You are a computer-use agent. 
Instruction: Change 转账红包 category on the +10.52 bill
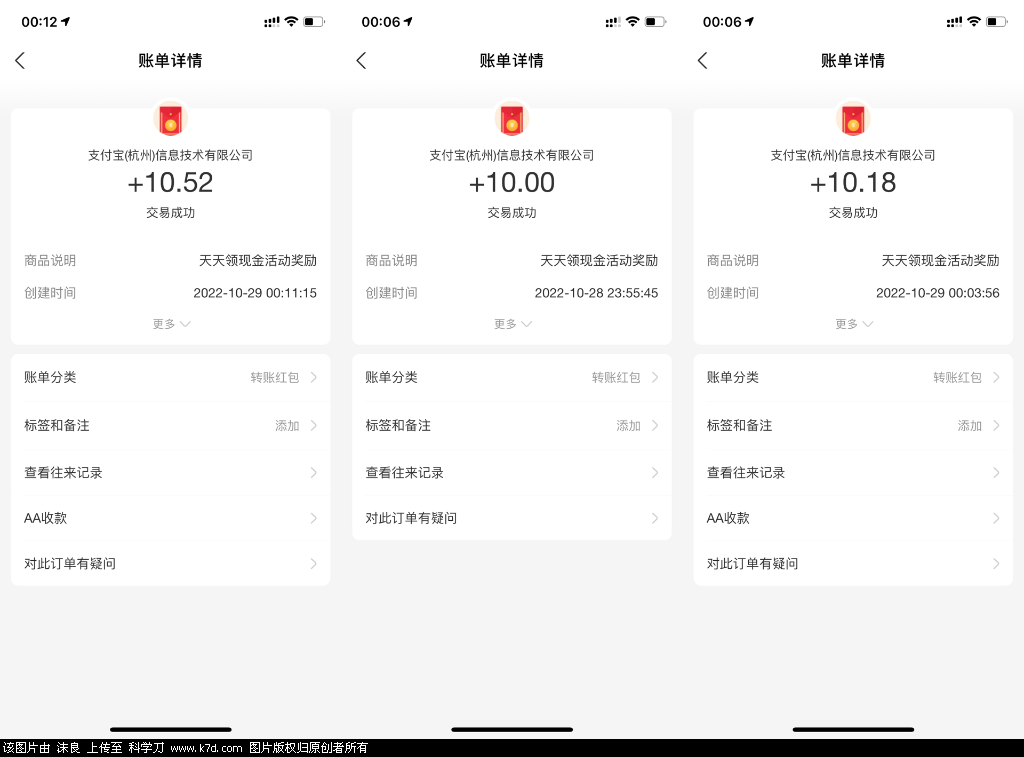click(275, 378)
